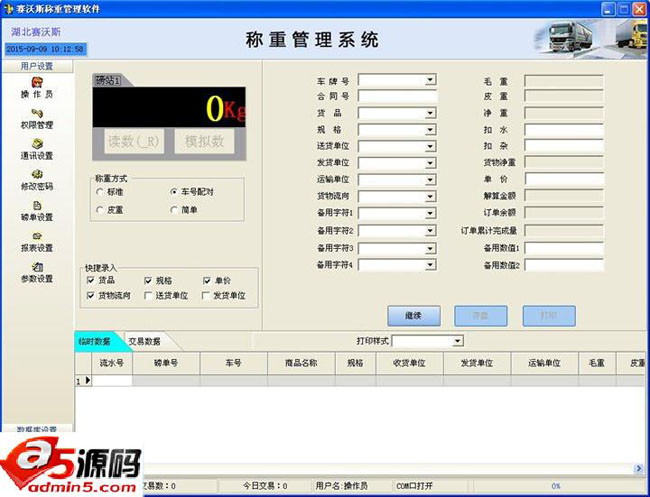The image size is (650, 497).
Task: Expand the 备用字符2 dropdown
Action: [x=431, y=230]
